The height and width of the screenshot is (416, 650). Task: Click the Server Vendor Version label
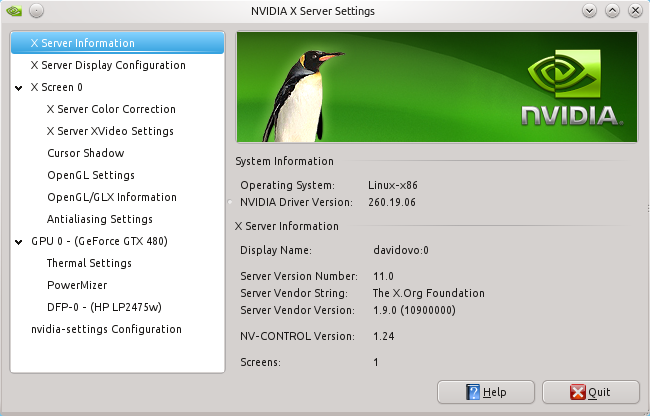coord(297,310)
